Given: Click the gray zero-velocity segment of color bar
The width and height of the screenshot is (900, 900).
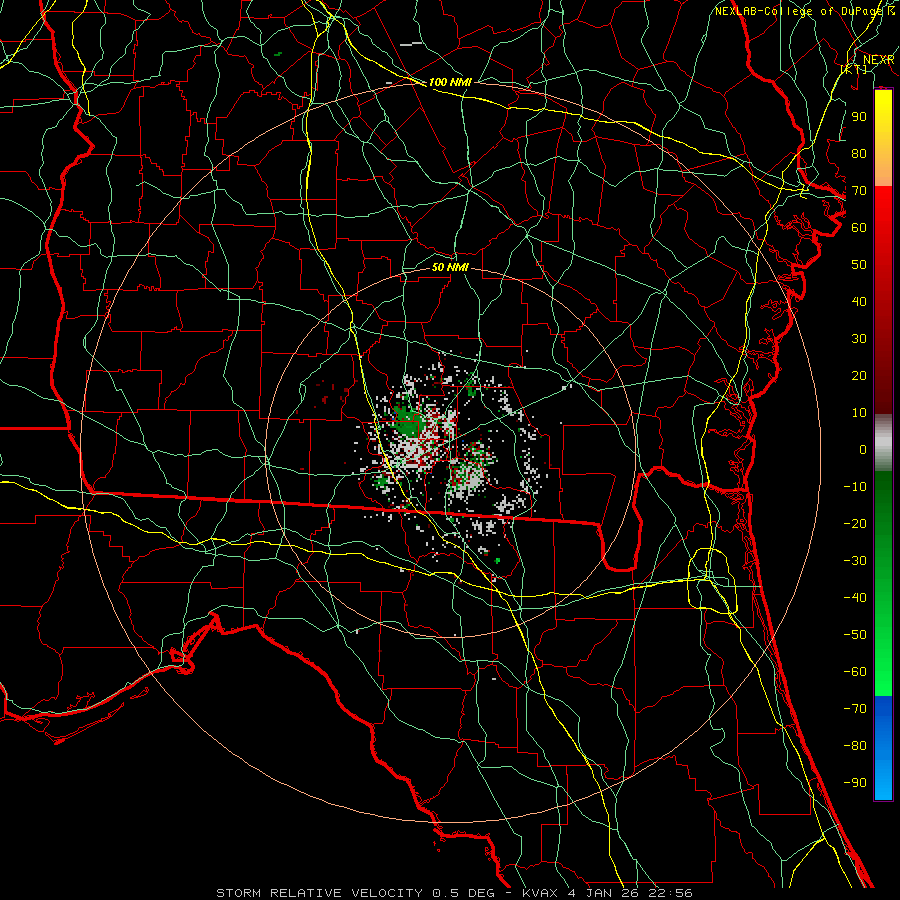Looking at the screenshot, I should 883,443.
